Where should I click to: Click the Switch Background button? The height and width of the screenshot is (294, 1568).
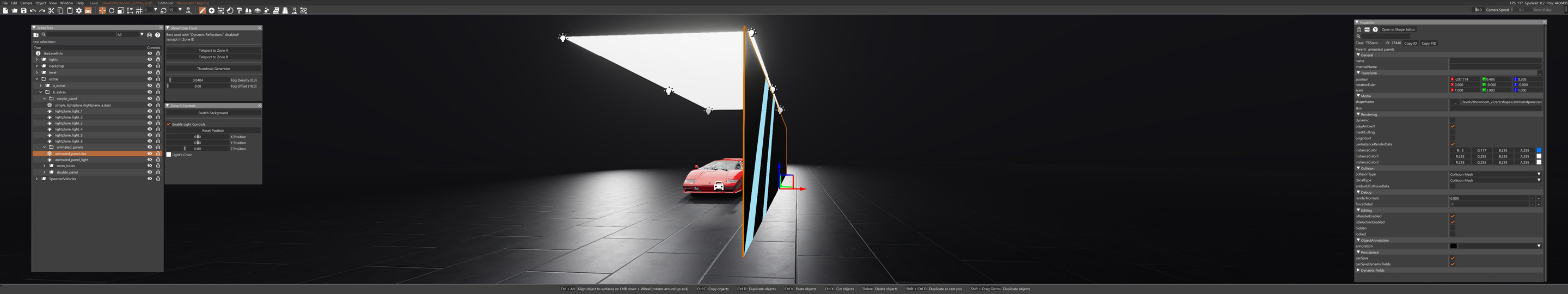[x=213, y=113]
